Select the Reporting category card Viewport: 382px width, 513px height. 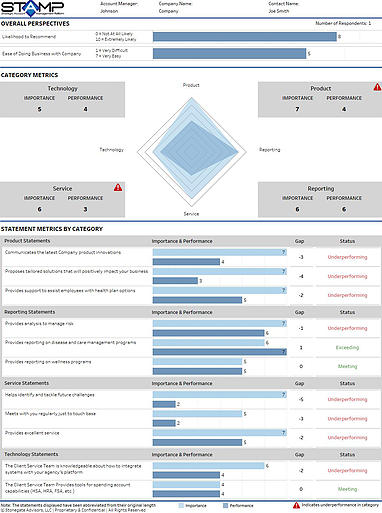click(x=320, y=199)
